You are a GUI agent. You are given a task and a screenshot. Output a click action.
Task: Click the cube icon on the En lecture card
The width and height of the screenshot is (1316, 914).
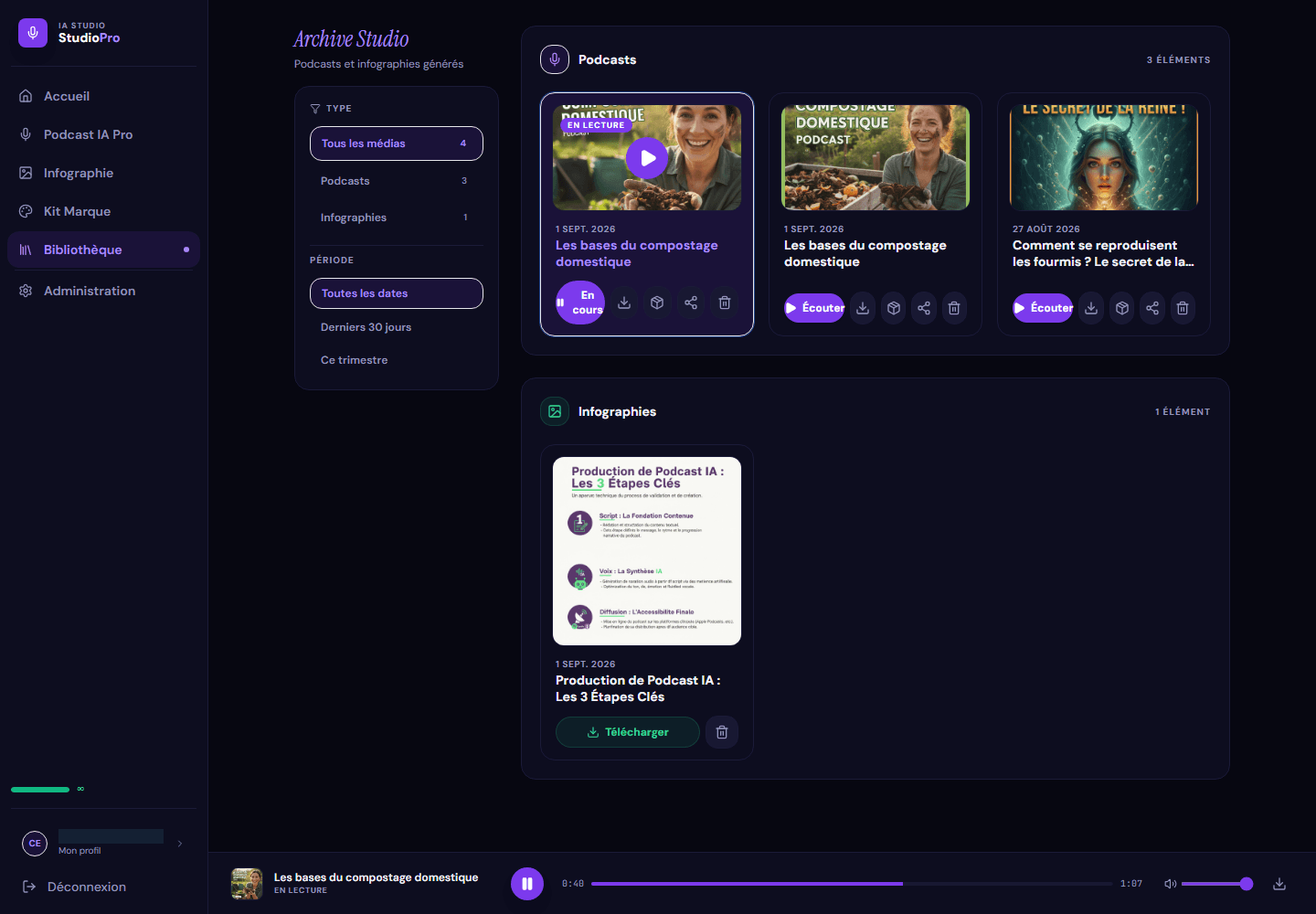click(x=657, y=303)
